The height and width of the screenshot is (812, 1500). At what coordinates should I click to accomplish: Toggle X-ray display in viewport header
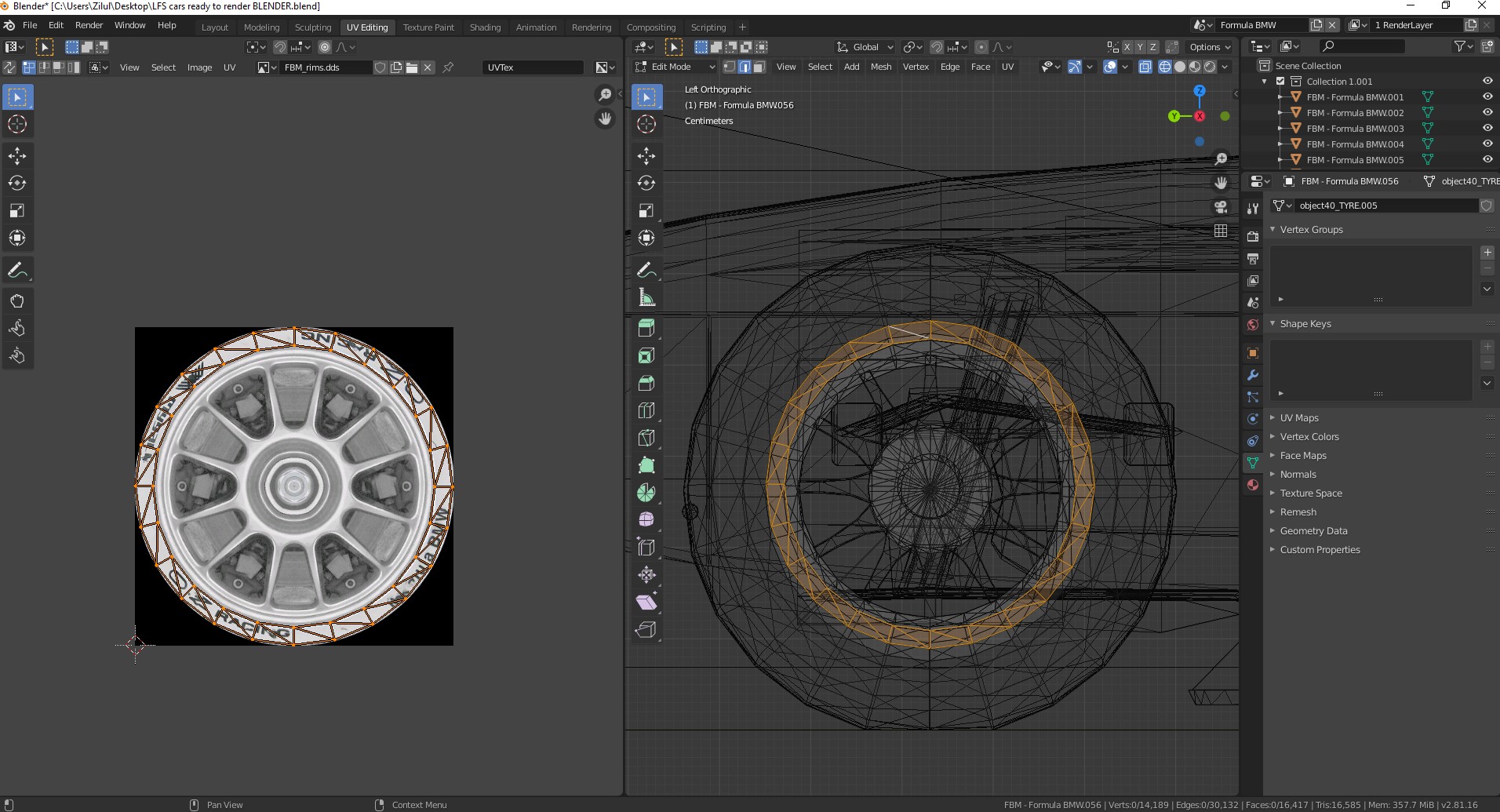pos(1145,67)
